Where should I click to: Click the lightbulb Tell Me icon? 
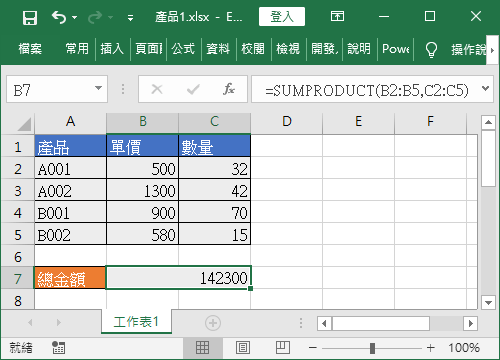tap(431, 50)
